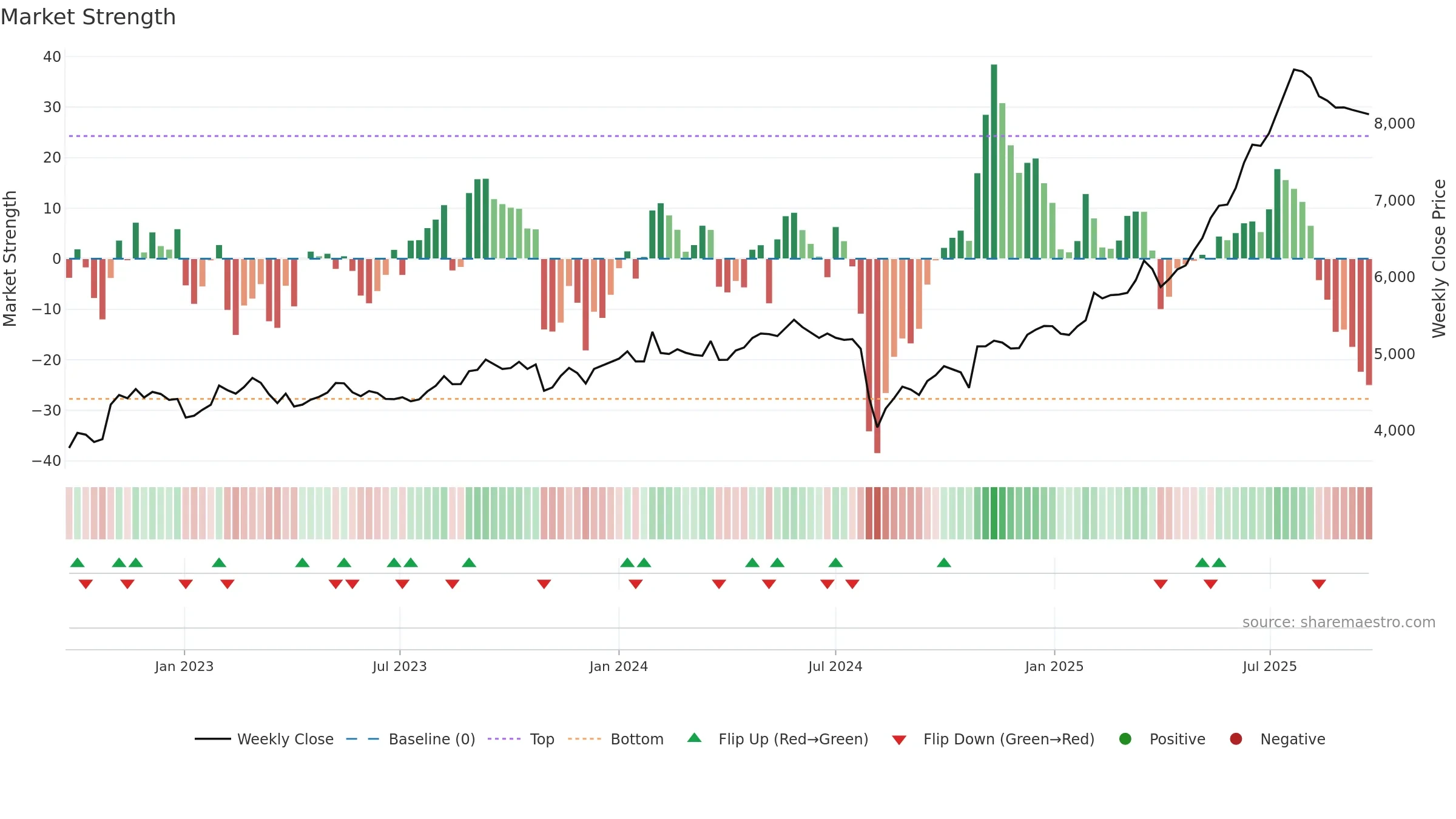
Task: Click the Market Strength left axis title
Action: (10, 258)
